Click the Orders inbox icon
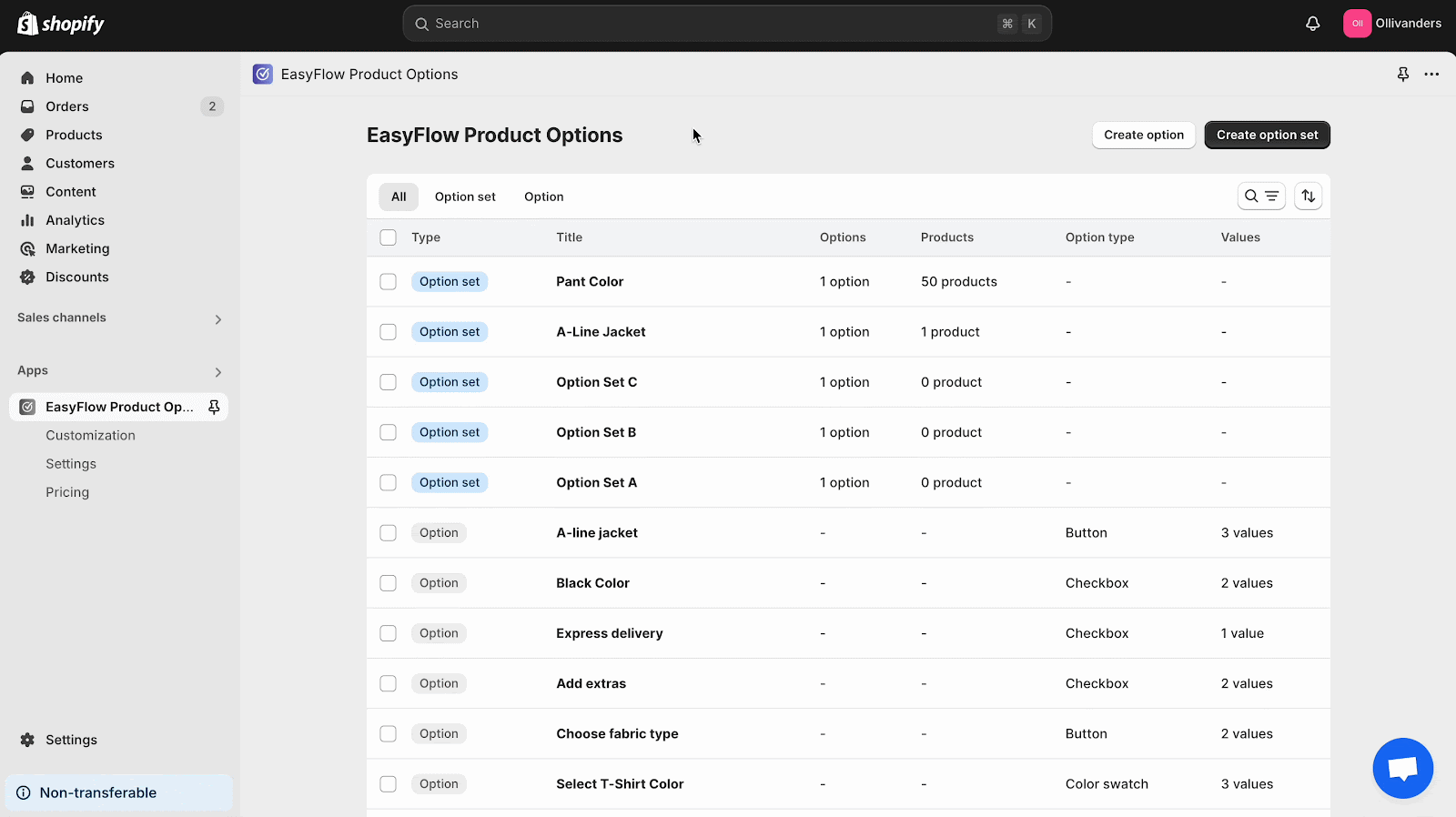Viewport: 1456px width, 817px height. pyautogui.click(x=27, y=106)
